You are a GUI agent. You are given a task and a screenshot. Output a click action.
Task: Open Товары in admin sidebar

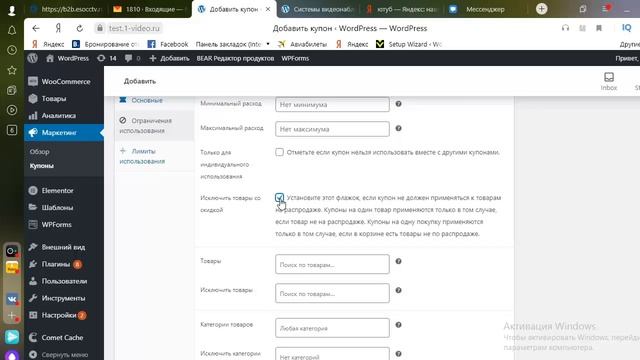[64, 98]
